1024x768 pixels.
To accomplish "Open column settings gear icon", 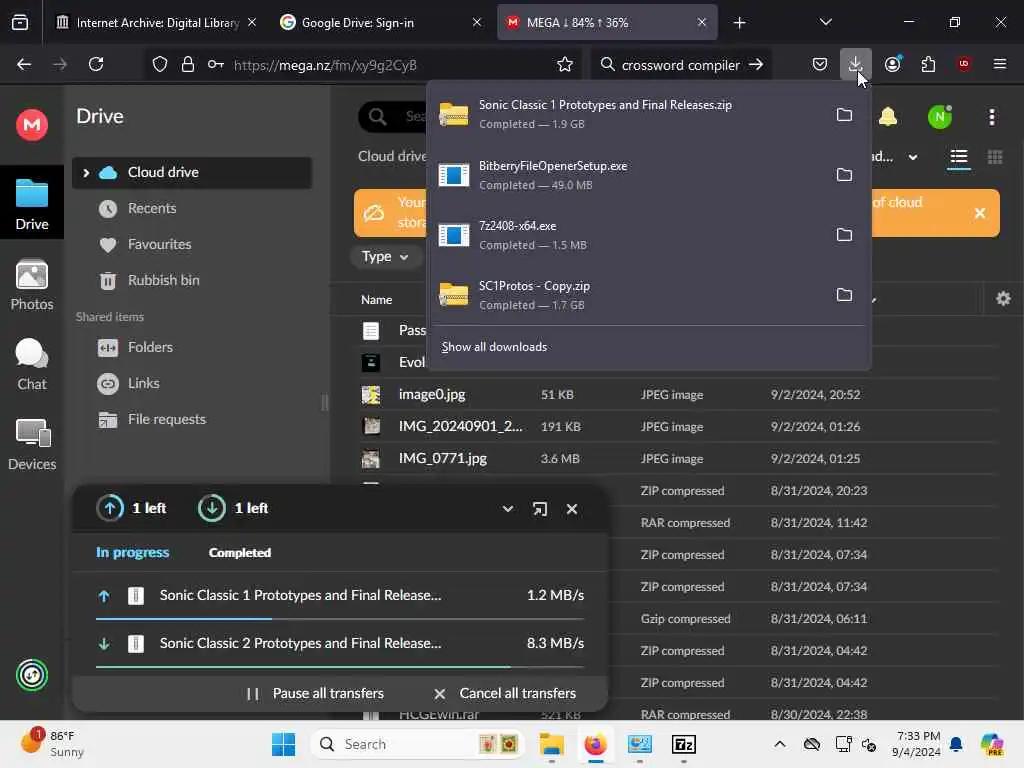I will pyautogui.click(x=1003, y=299).
